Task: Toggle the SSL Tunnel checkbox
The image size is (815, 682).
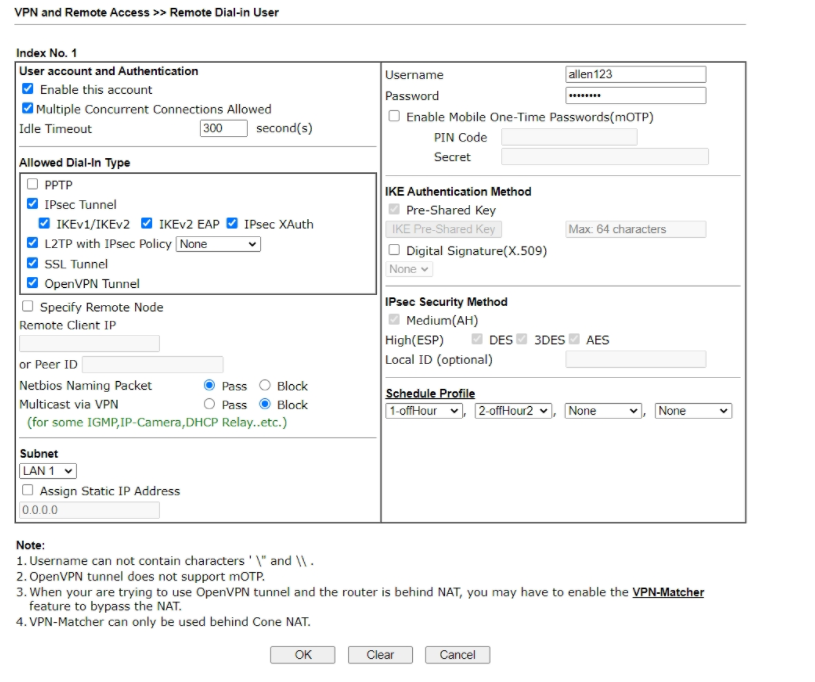Action: pos(33,264)
